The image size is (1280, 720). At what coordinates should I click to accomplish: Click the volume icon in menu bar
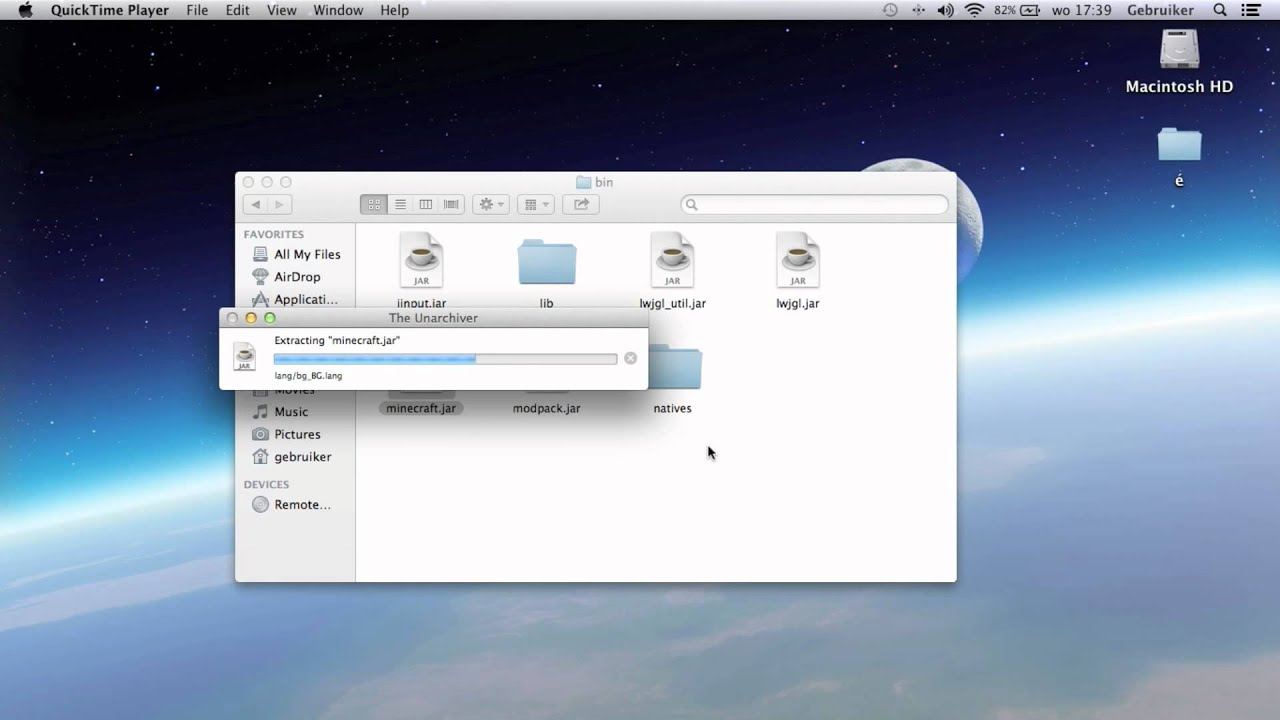point(945,10)
